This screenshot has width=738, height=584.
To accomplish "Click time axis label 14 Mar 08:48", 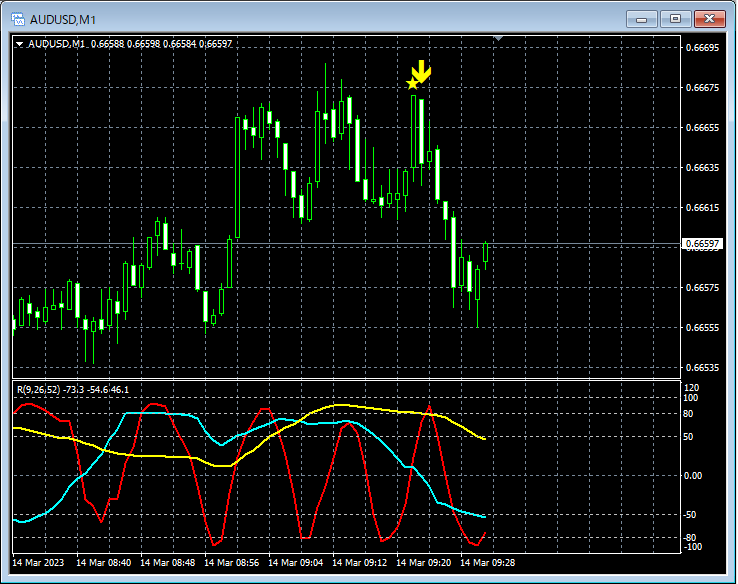I will tap(168, 562).
